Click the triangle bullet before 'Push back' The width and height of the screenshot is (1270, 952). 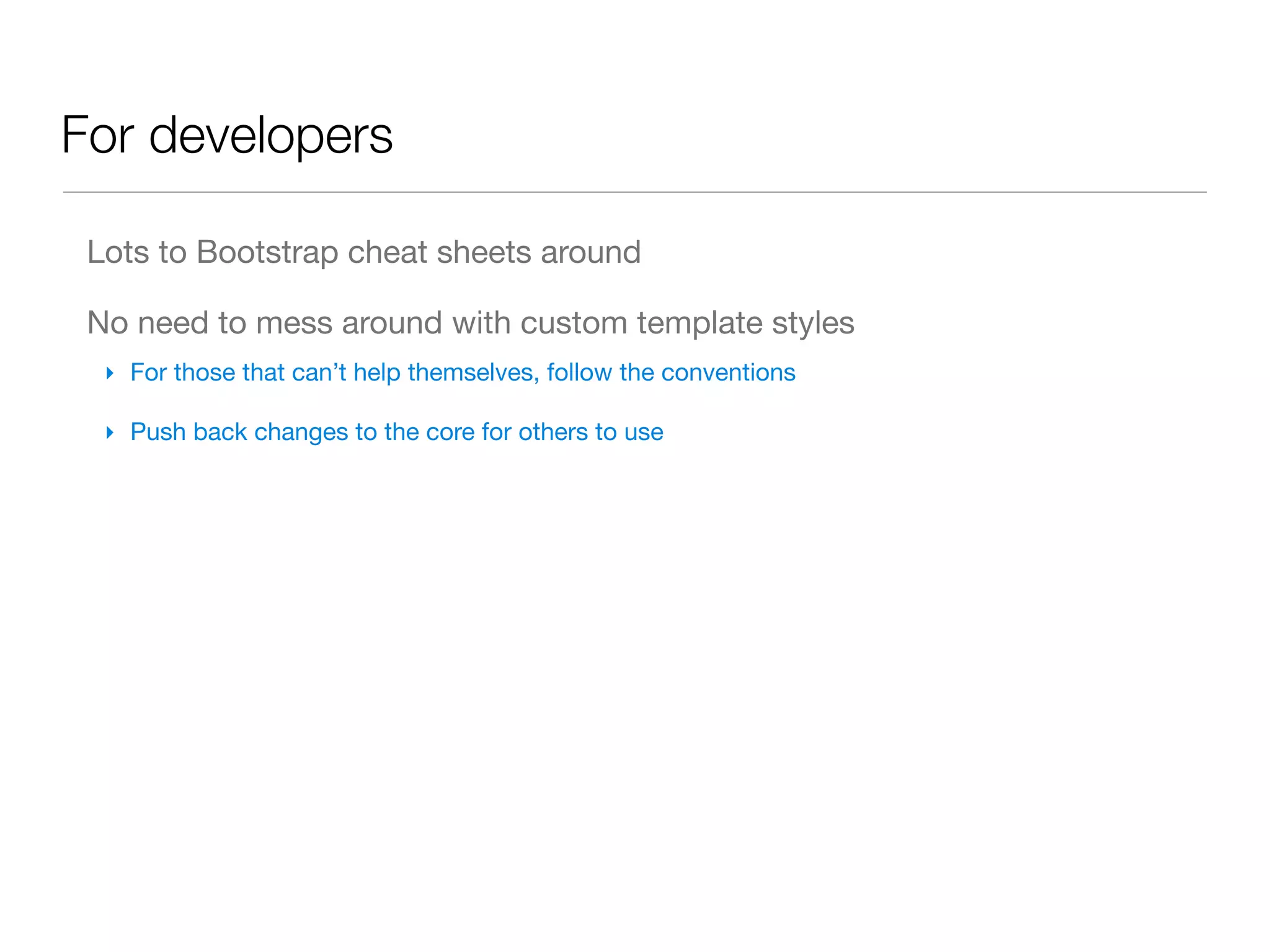(110, 433)
